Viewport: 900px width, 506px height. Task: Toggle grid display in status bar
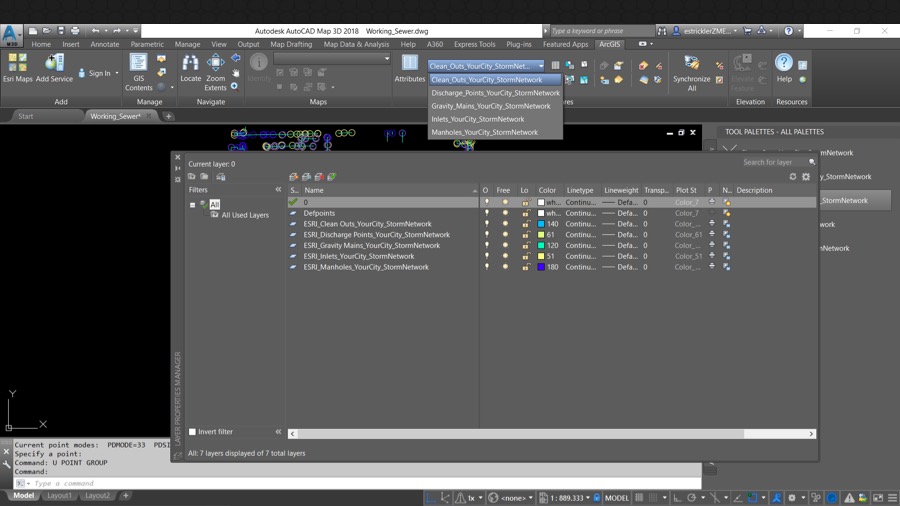639,497
